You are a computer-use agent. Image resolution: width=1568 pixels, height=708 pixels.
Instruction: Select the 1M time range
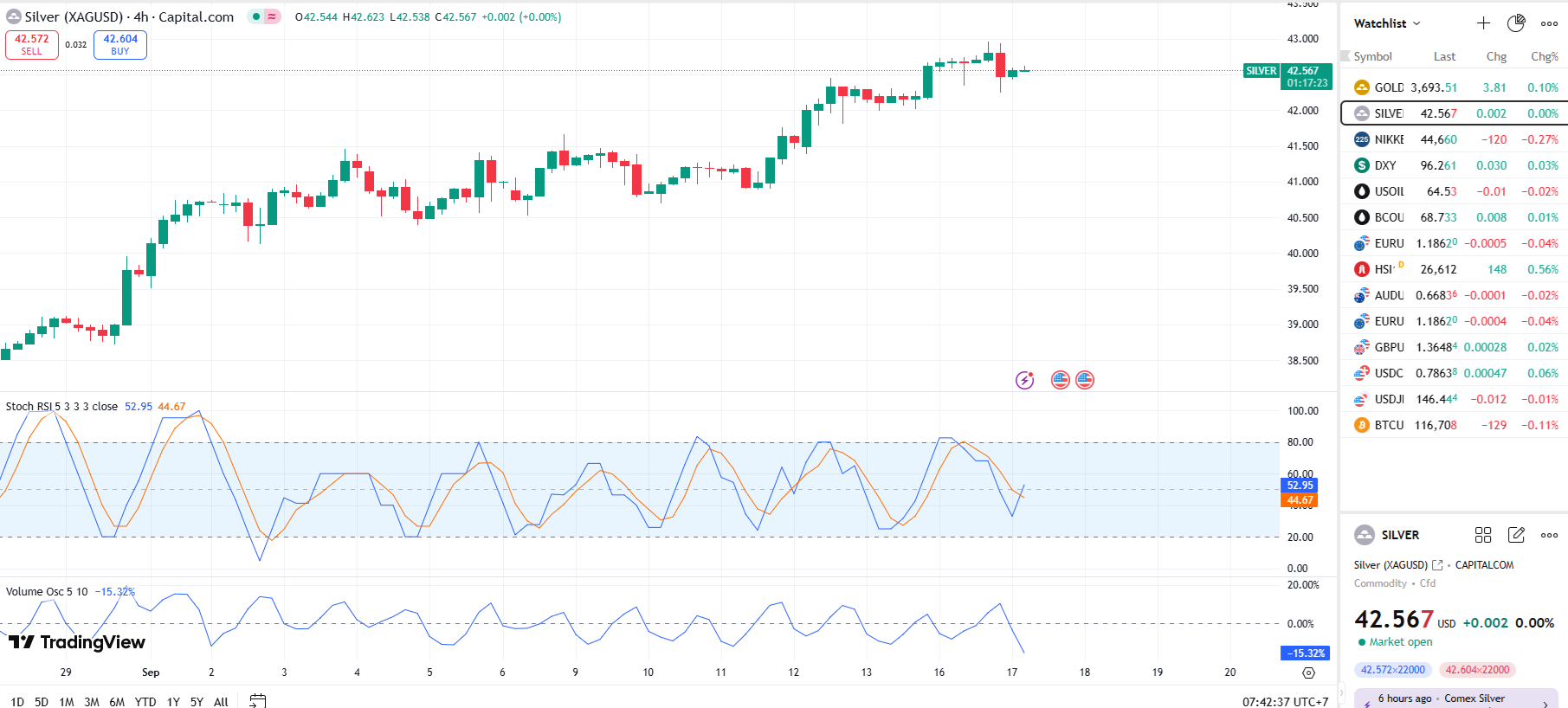click(x=67, y=702)
